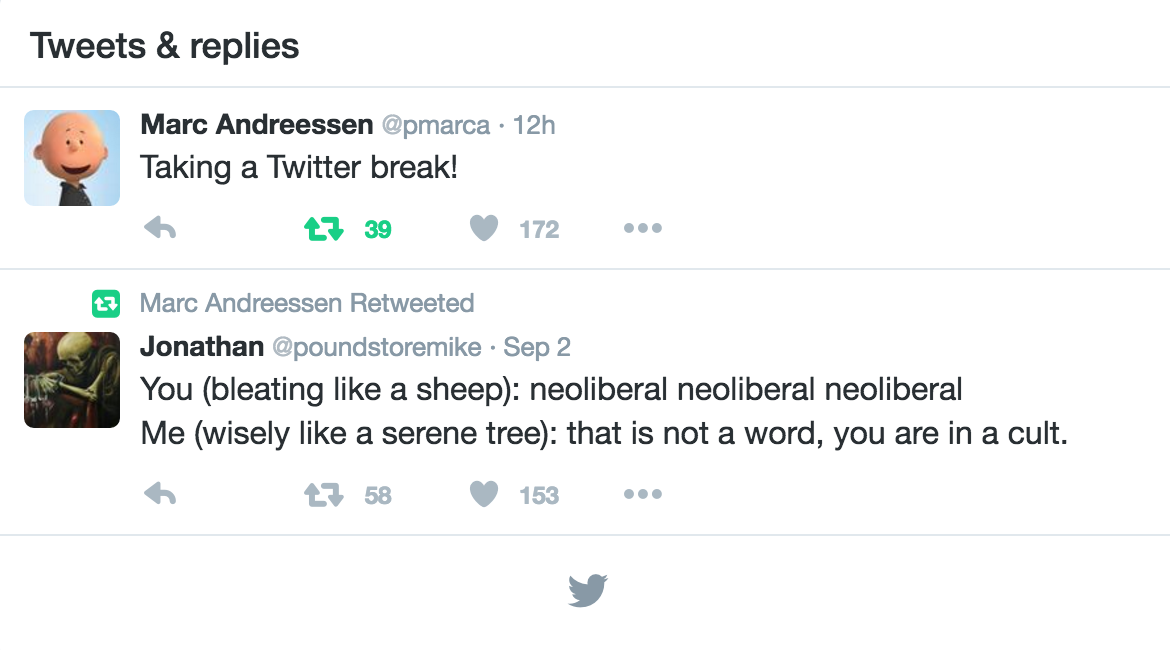Reply to the "Taking a Twitter break!" tweet
1170x650 pixels.
tap(160, 229)
